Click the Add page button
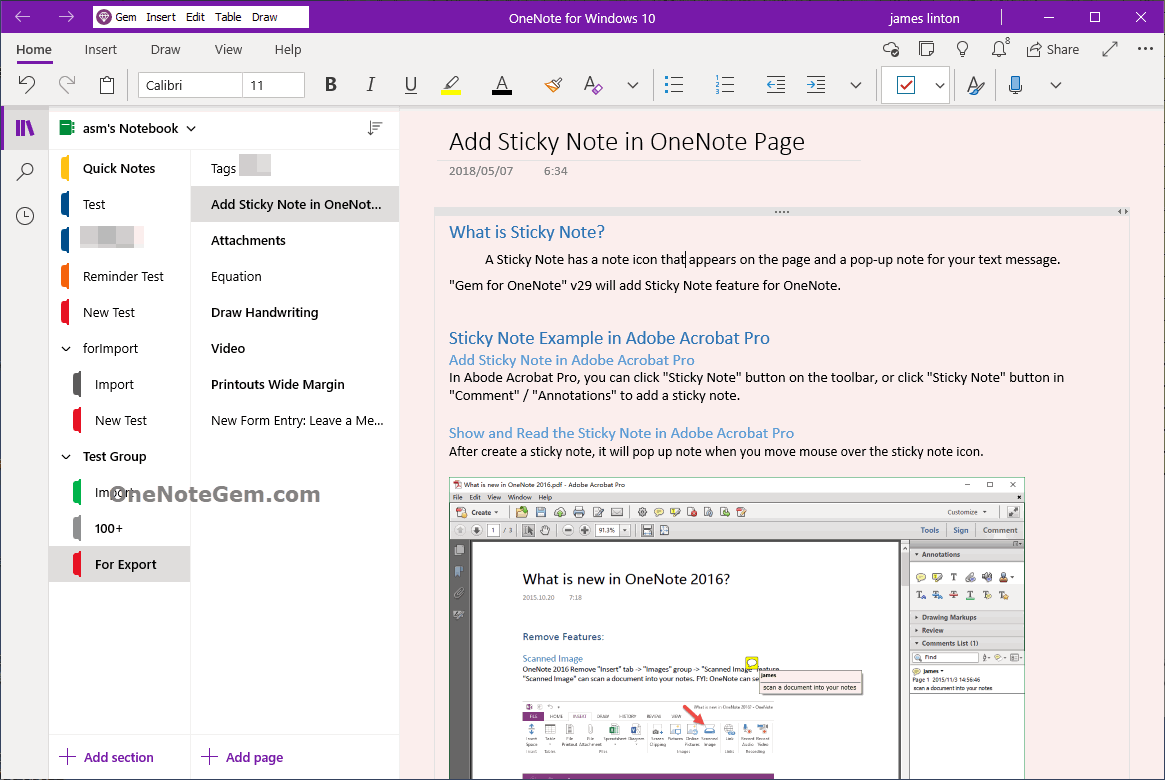The image size is (1165, 780). click(242, 757)
